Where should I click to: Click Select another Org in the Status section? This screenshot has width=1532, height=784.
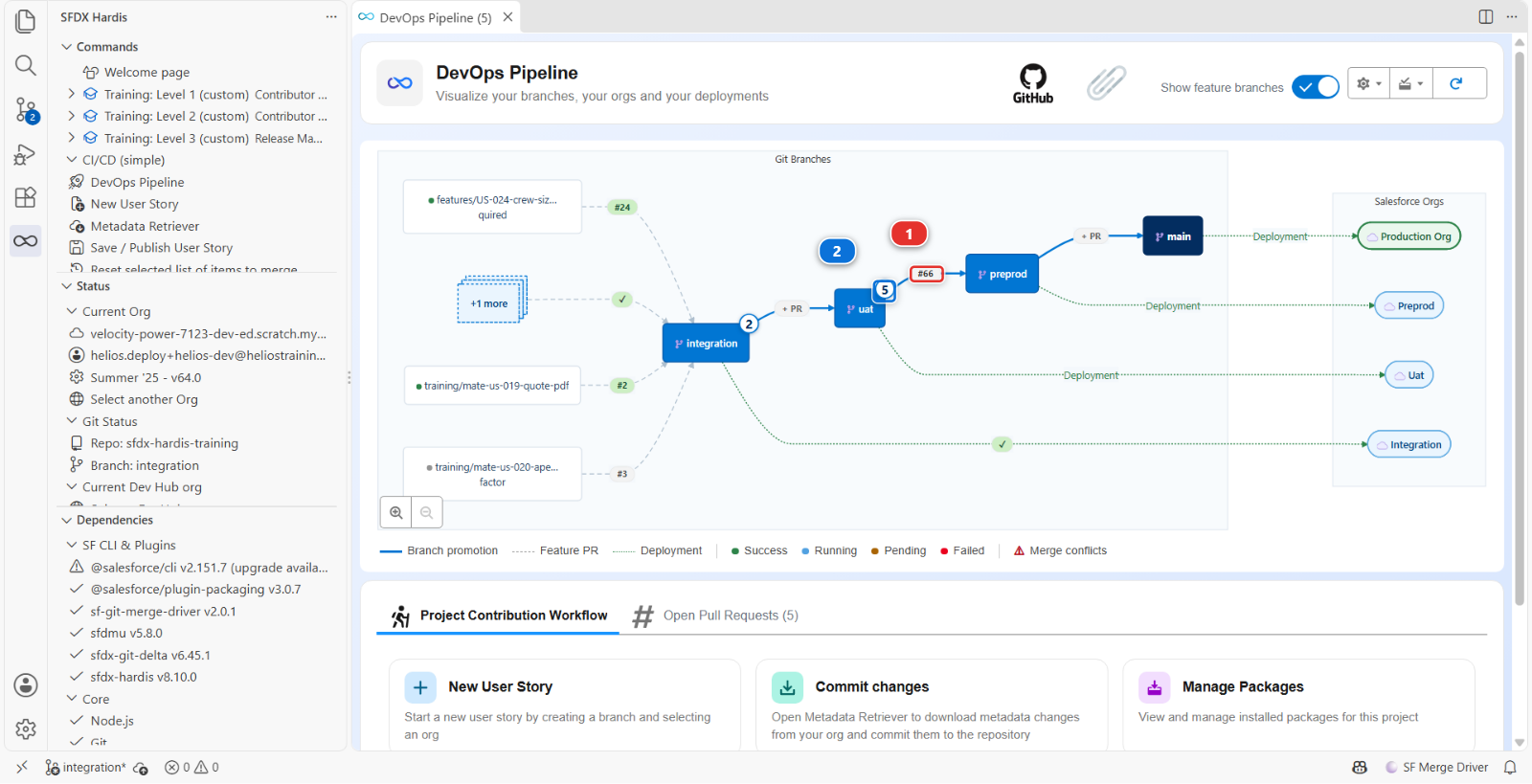pyautogui.click(x=144, y=399)
